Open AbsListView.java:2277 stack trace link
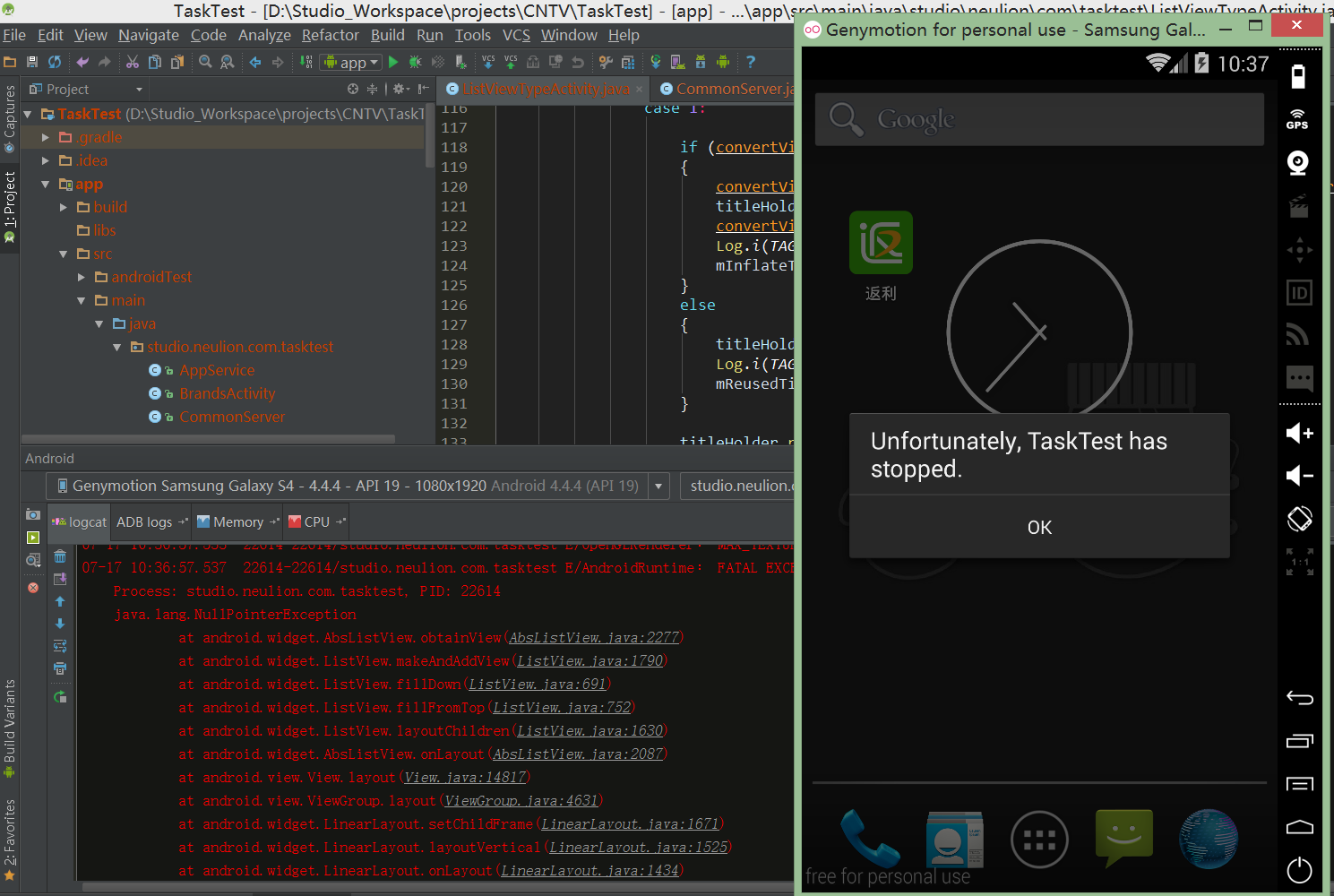The image size is (1334, 896). (594, 638)
